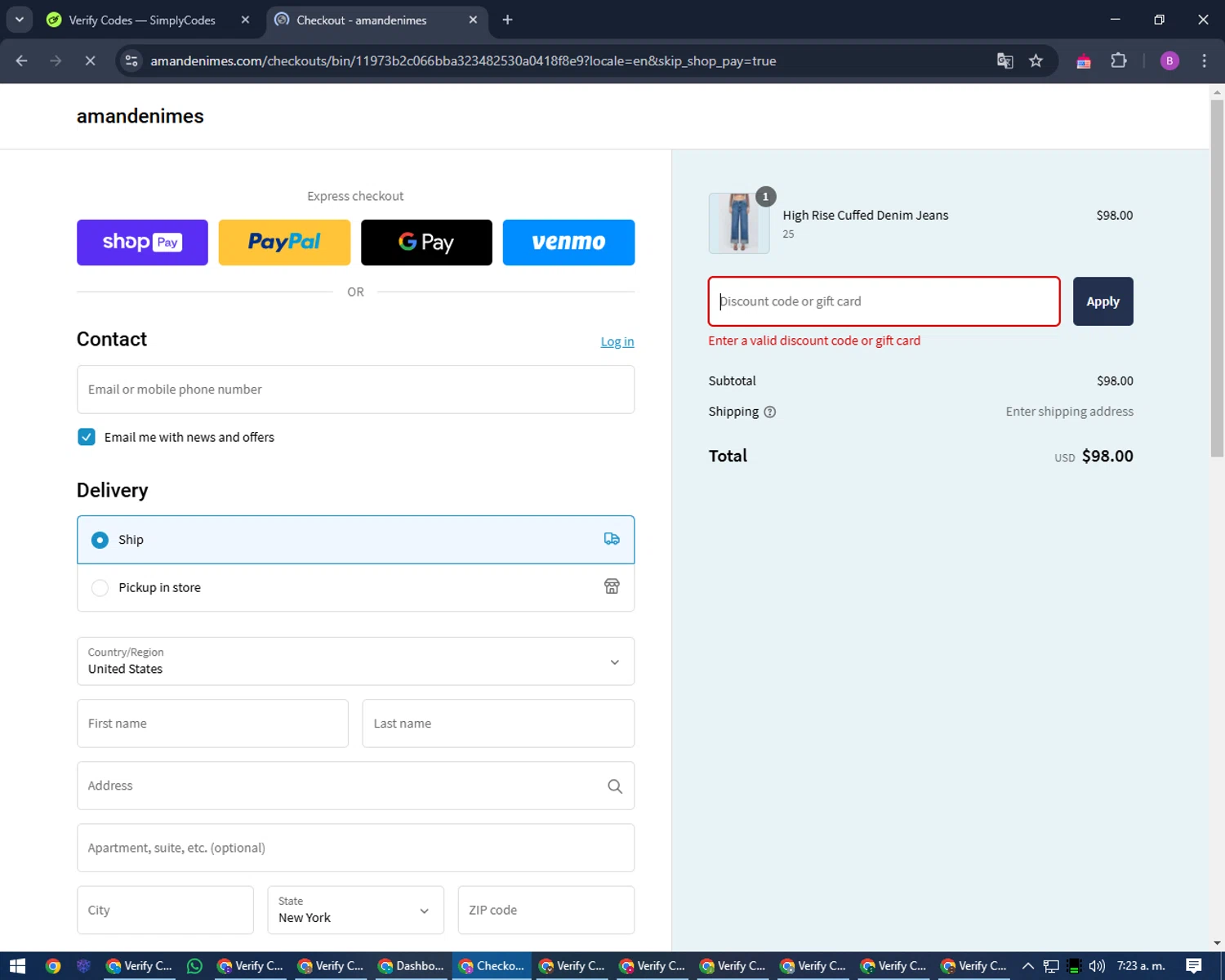Select Pickup in store option

(x=355, y=587)
